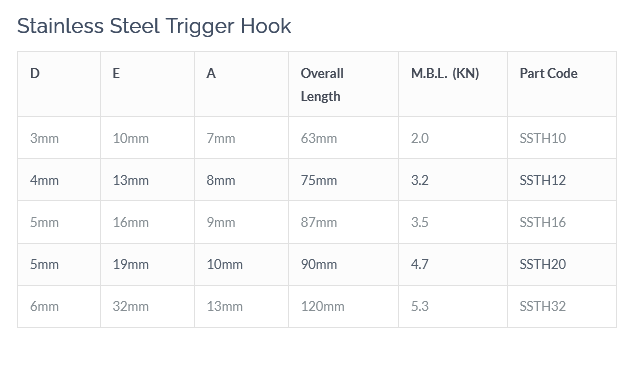Viewport: 627px width, 373px height.
Task: Click the 3mm D dimension cell
Action: coord(59,138)
